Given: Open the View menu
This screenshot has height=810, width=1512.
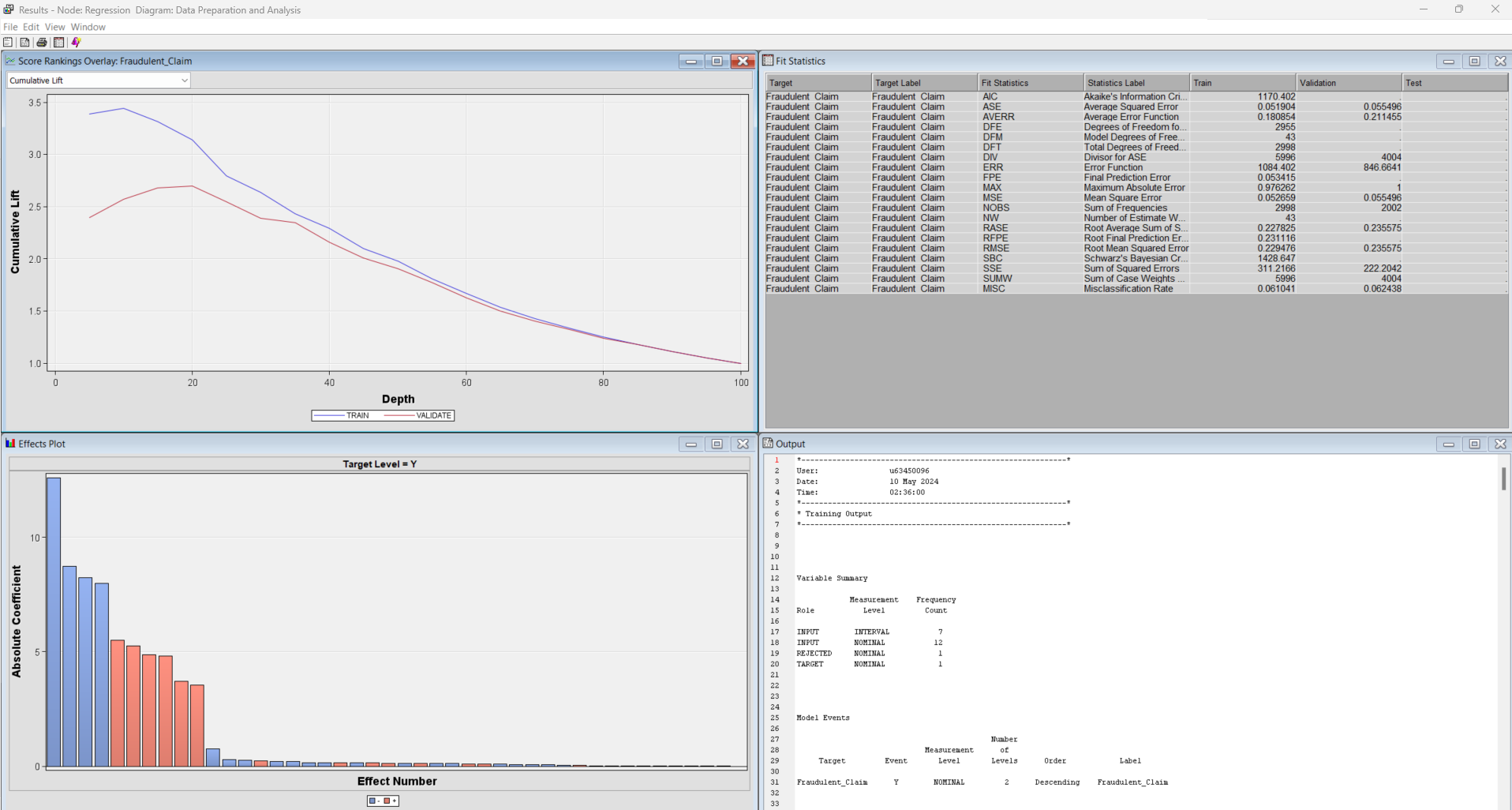Looking at the screenshot, I should point(54,26).
